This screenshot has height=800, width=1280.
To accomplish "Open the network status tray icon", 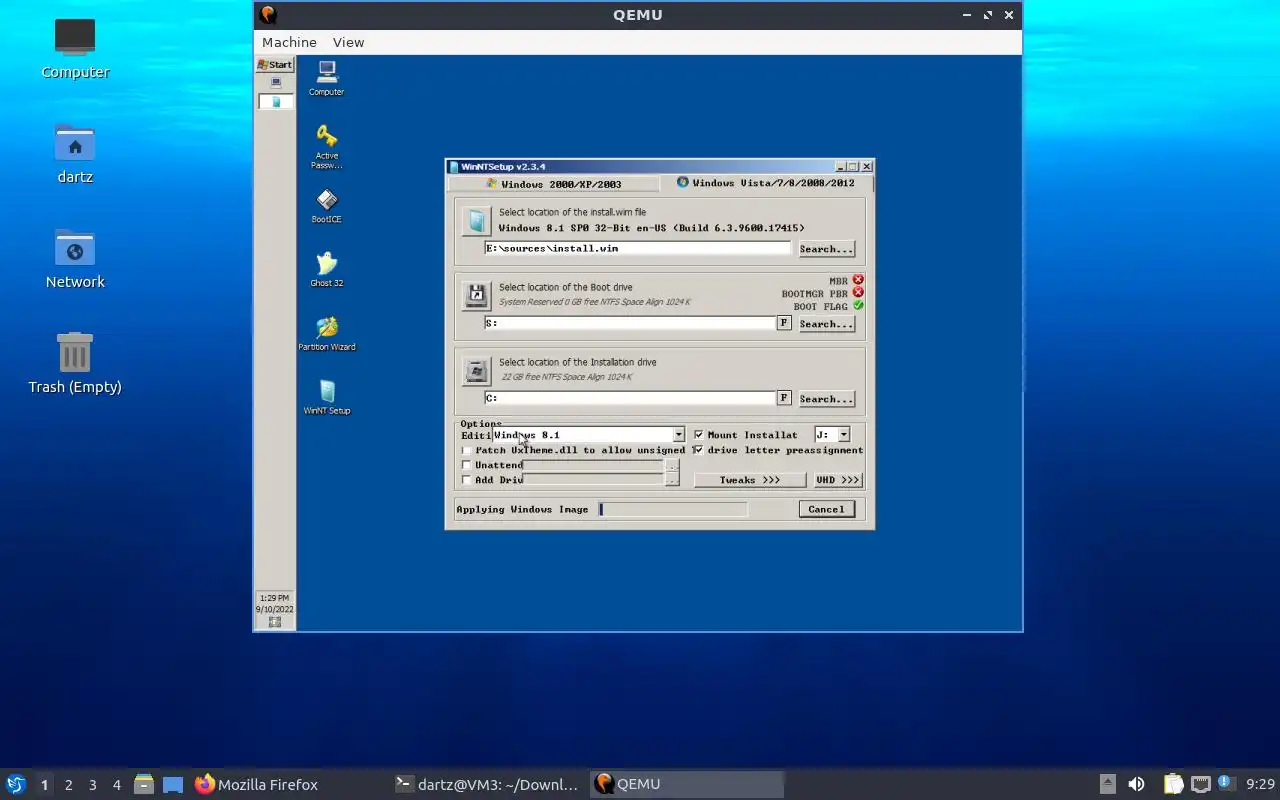I will tap(1200, 784).
